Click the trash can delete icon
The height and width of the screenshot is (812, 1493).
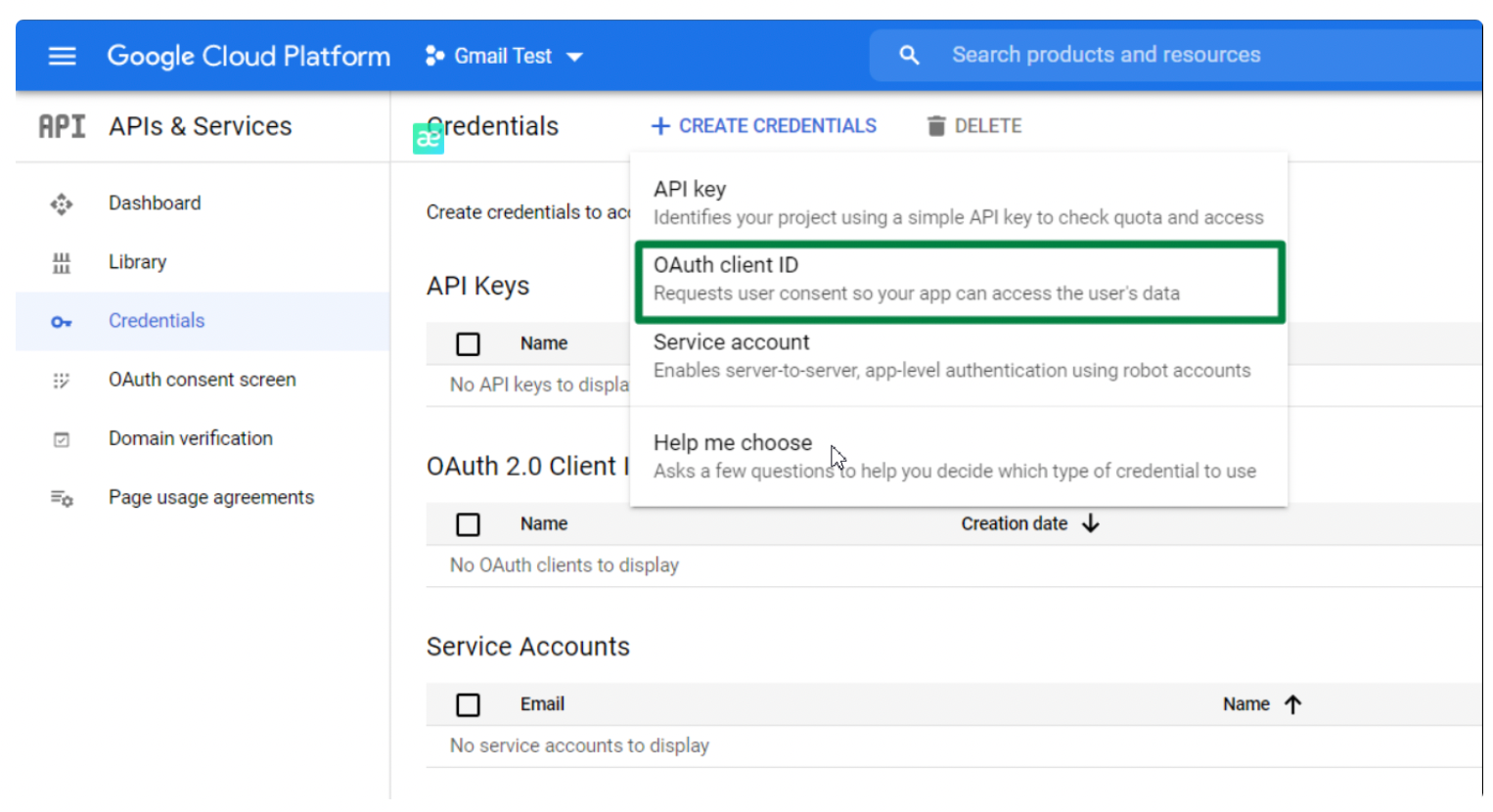click(936, 126)
